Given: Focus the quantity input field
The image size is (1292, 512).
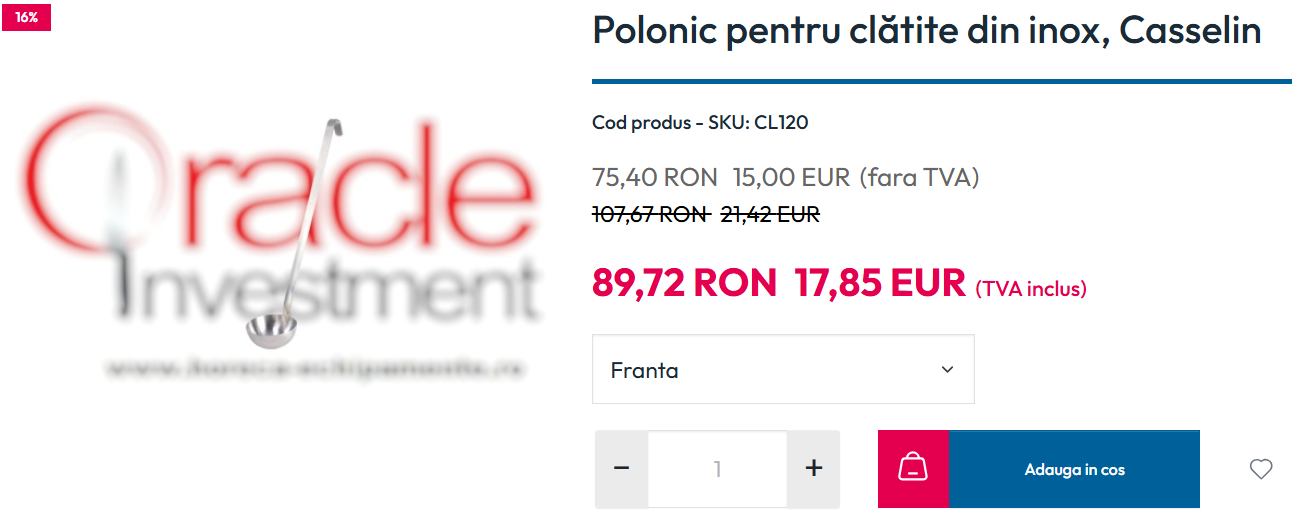Looking at the screenshot, I should pos(717,469).
